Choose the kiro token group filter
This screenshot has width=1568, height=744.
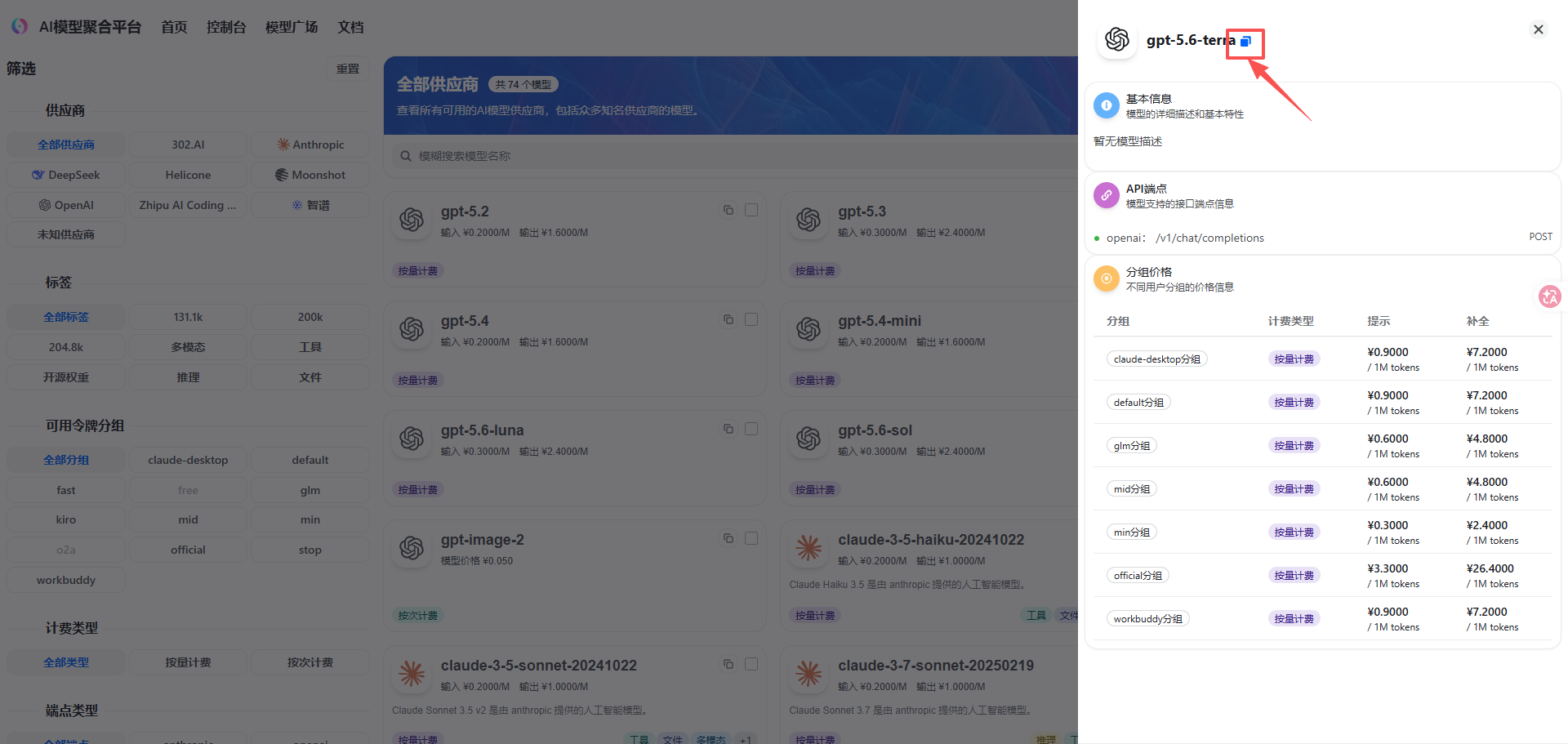pyautogui.click(x=66, y=519)
